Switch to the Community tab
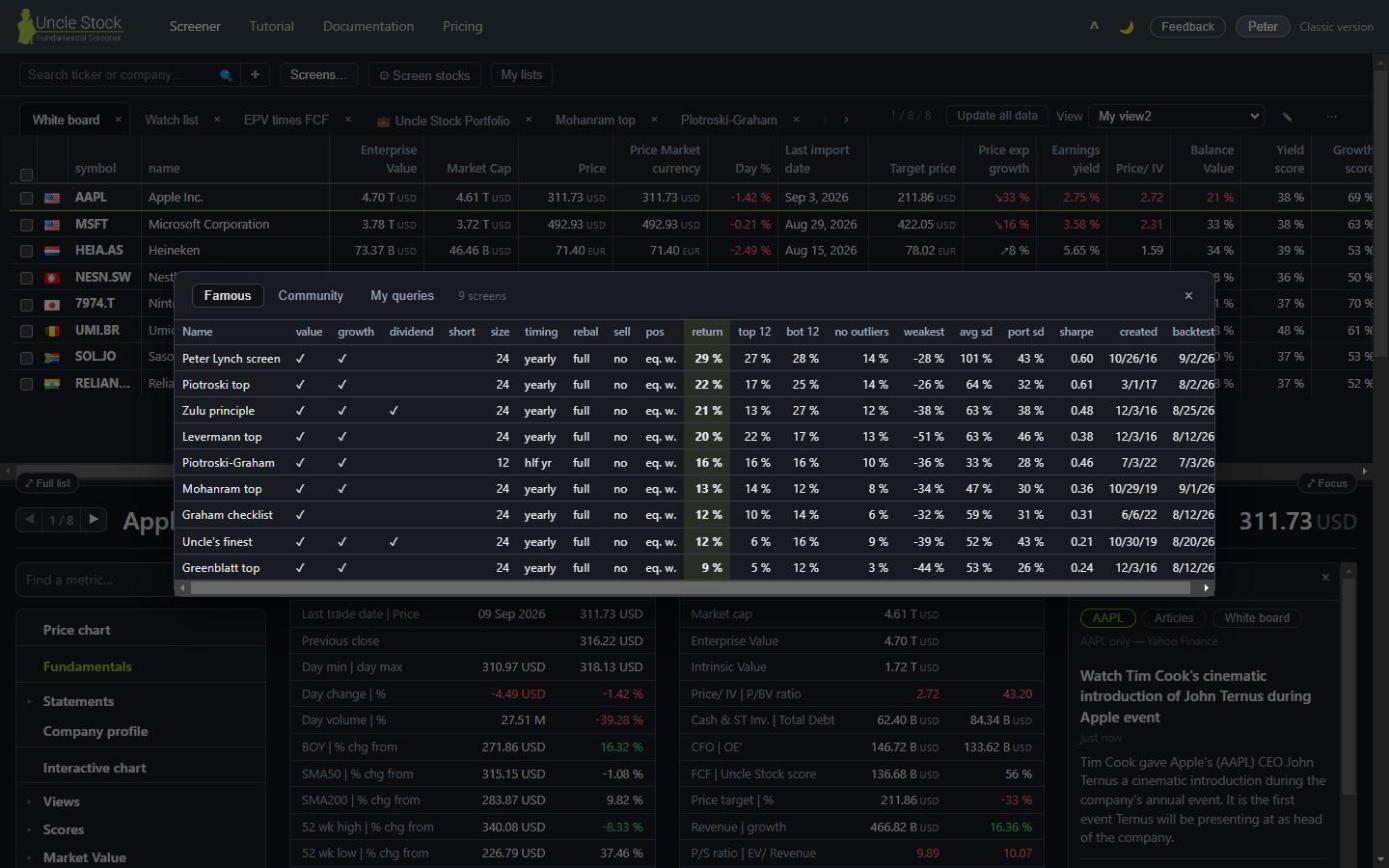The image size is (1389, 868). coord(311,295)
